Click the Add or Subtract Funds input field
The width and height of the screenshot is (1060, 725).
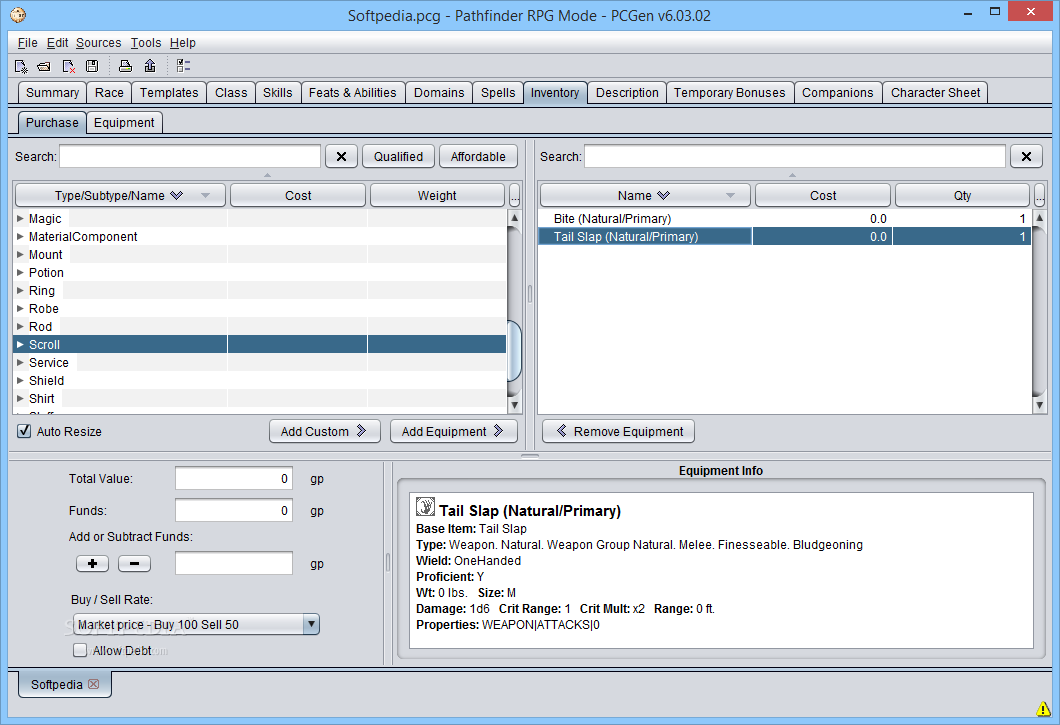pyautogui.click(x=234, y=563)
